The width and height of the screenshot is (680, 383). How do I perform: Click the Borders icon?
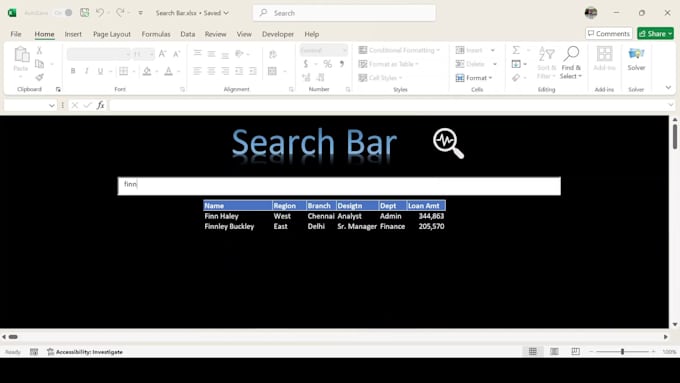[124, 71]
